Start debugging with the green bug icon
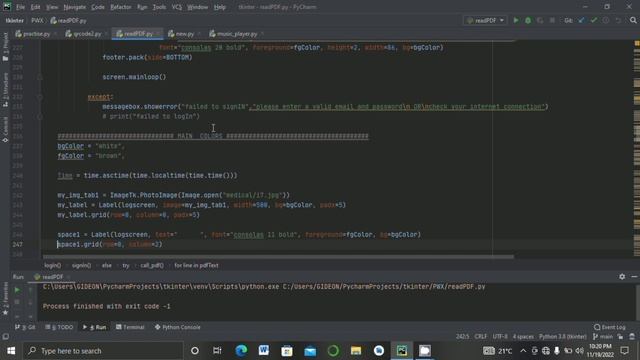 click(528, 20)
